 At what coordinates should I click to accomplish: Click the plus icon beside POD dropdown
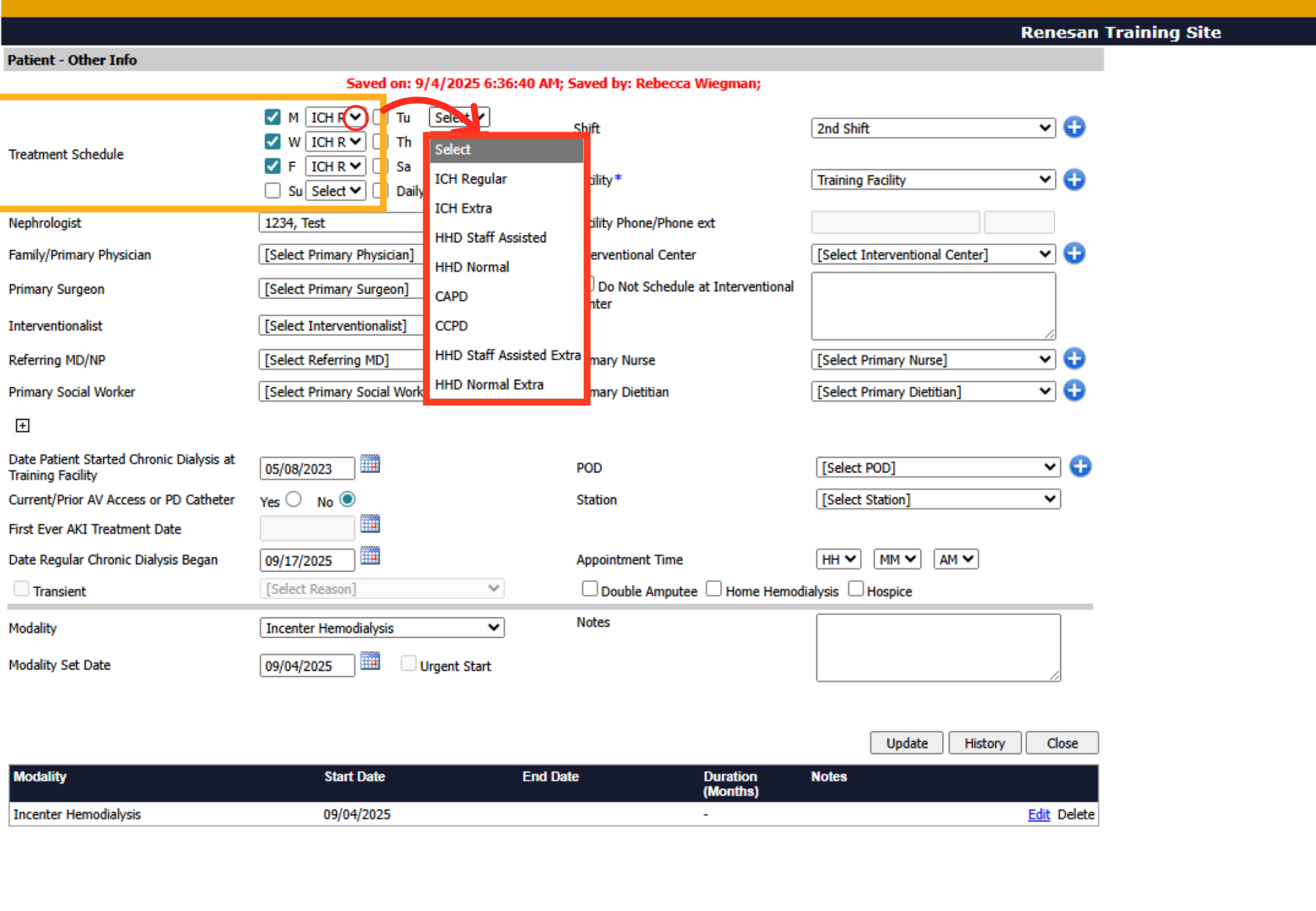pos(1080,466)
